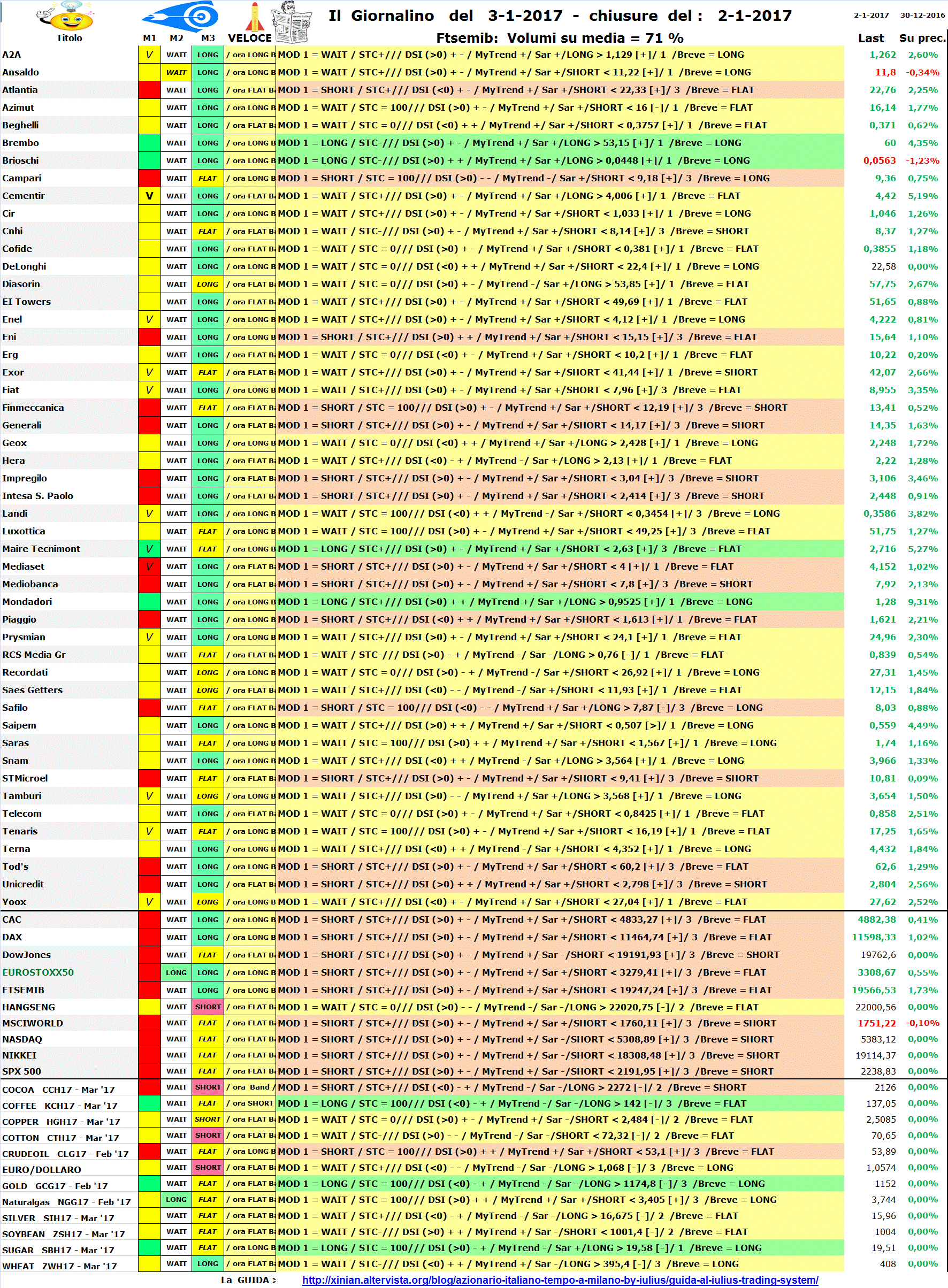This screenshot has width=948, height=1288.
Task: Select the COFFEE KCH17 row title
Action: pyautogui.click(x=59, y=1106)
